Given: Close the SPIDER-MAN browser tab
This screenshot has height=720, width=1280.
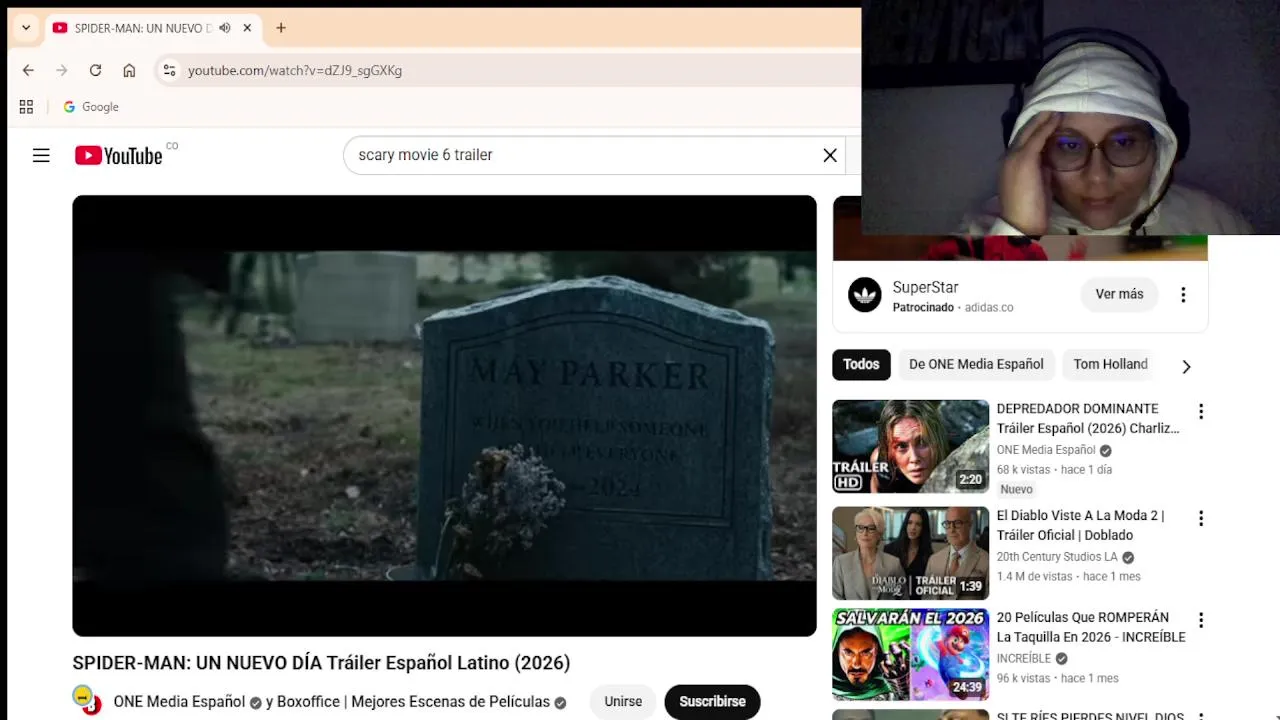Looking at the screenshot, I should tap(247, 28).
